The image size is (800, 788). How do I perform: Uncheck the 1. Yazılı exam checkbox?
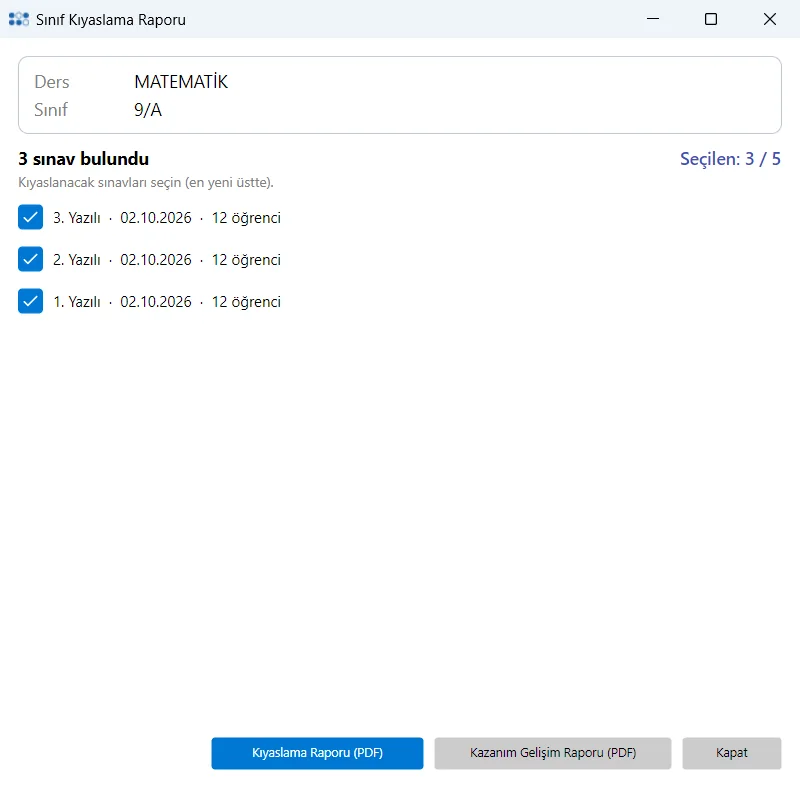(x=31, y=301)
